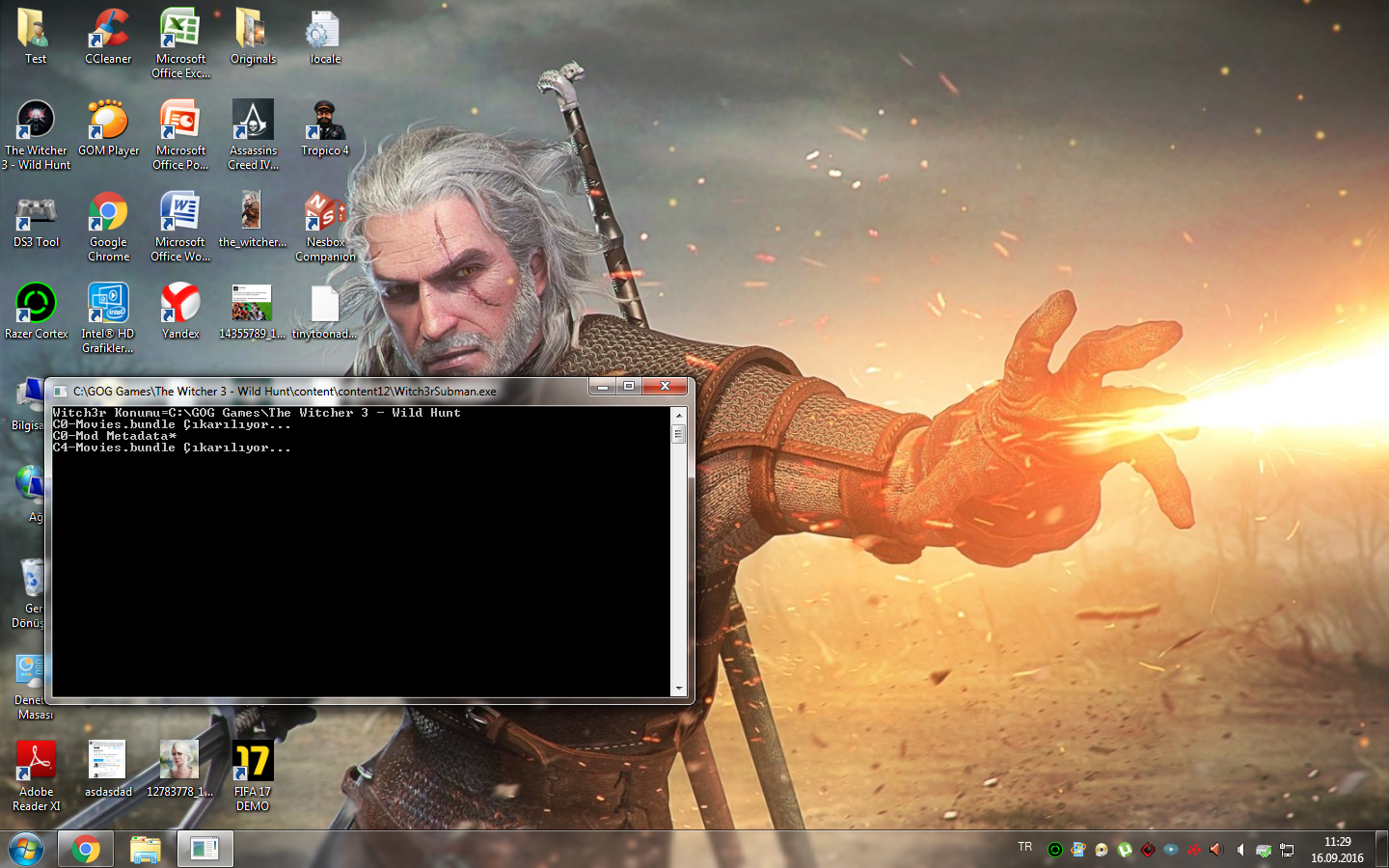Open Google Chrome desktop shortcut
1389x868 pixels.
coord(108,227)
